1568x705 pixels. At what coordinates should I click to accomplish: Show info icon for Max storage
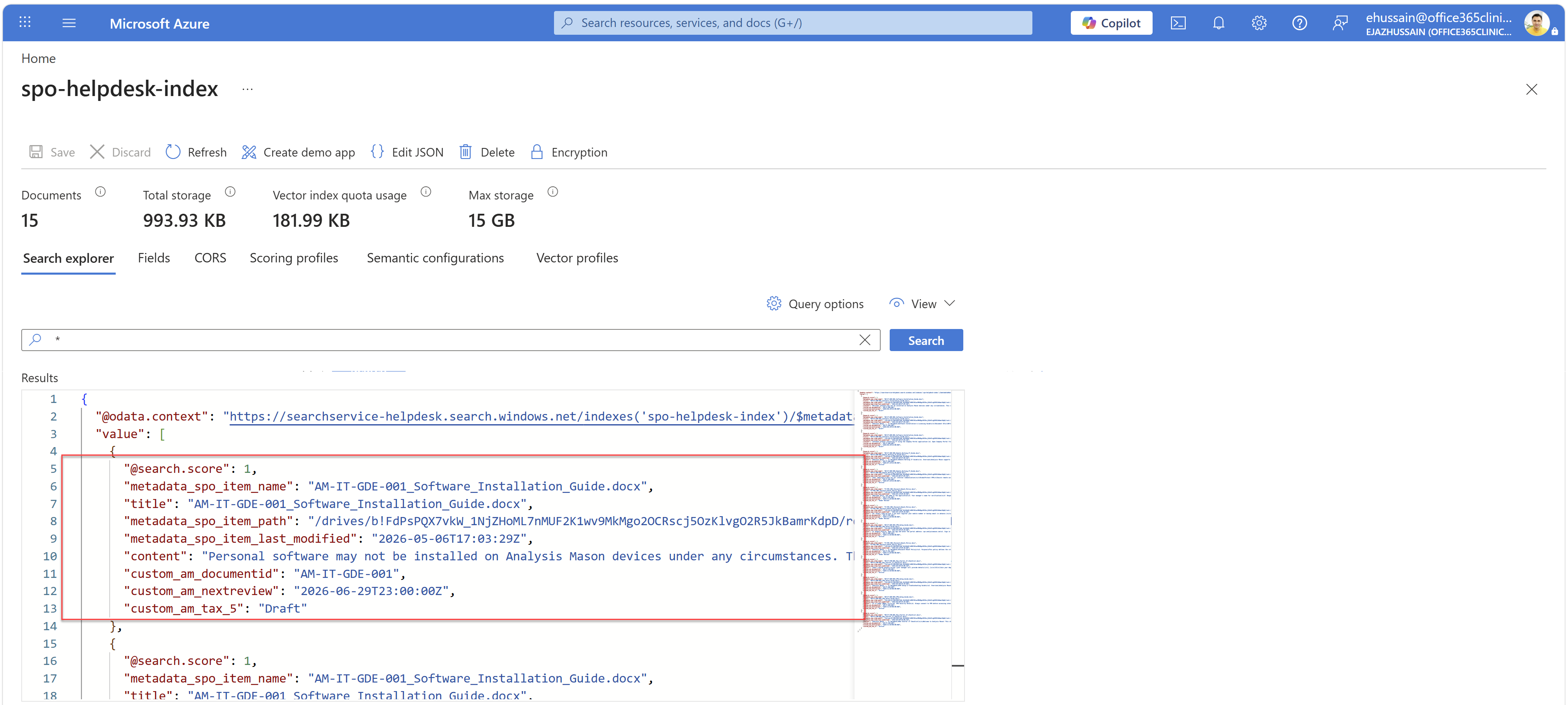coord(553,192)
